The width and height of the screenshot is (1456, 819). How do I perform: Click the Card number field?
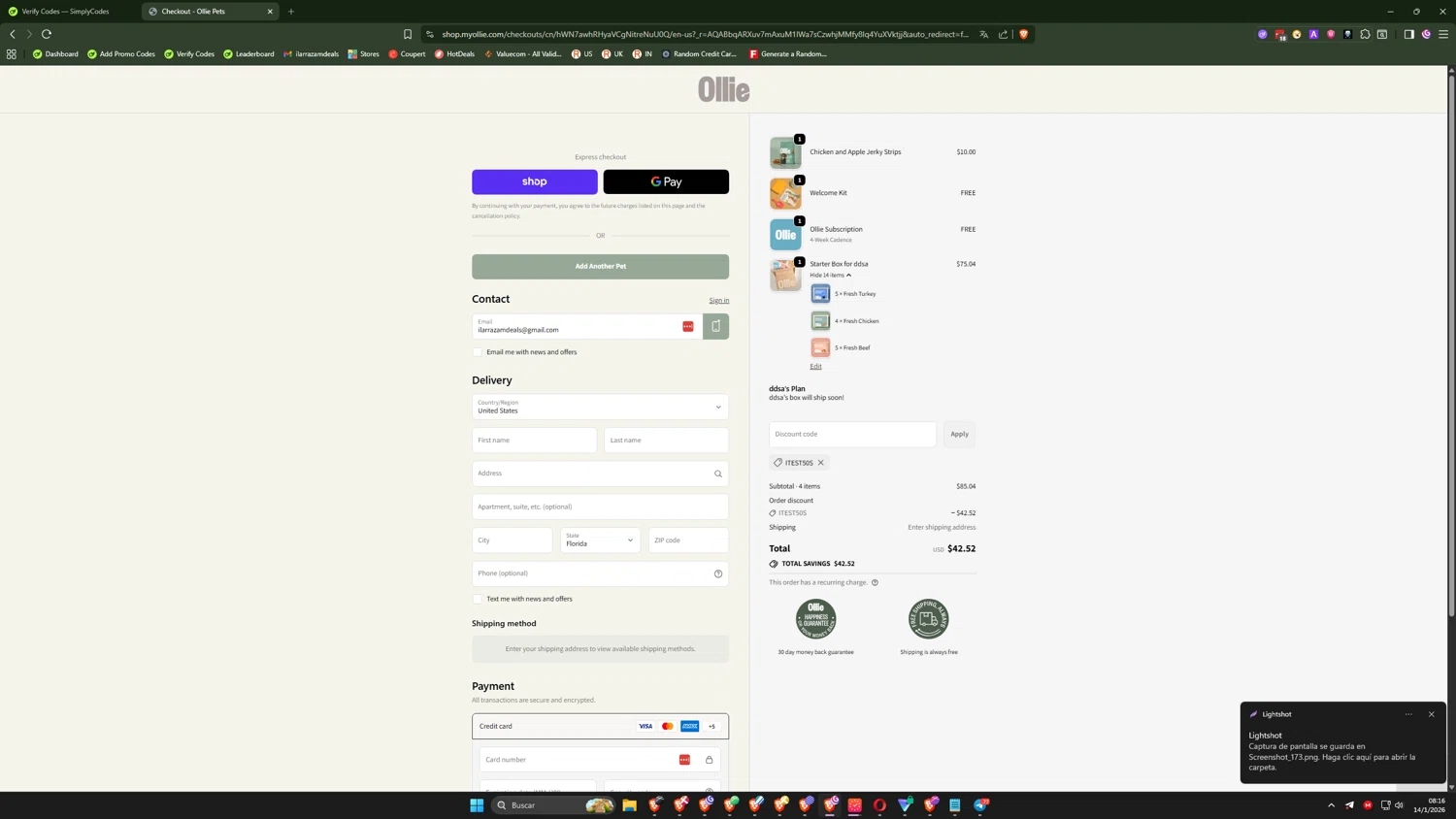pos(600,760)
